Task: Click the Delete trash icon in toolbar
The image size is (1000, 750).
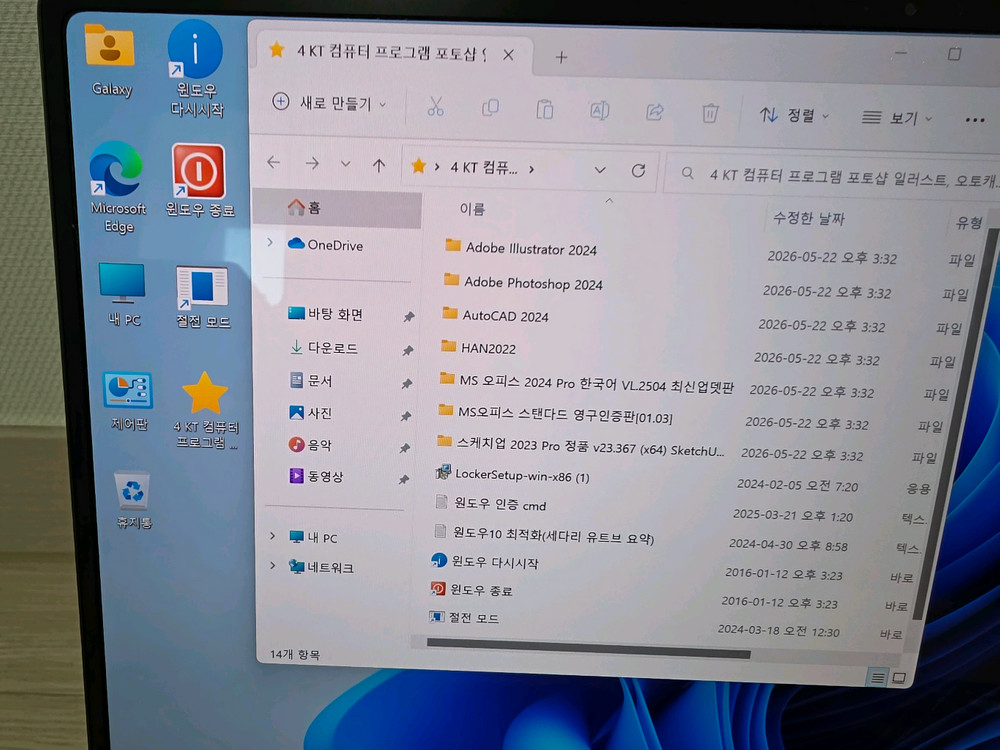Action: point(710,114)
